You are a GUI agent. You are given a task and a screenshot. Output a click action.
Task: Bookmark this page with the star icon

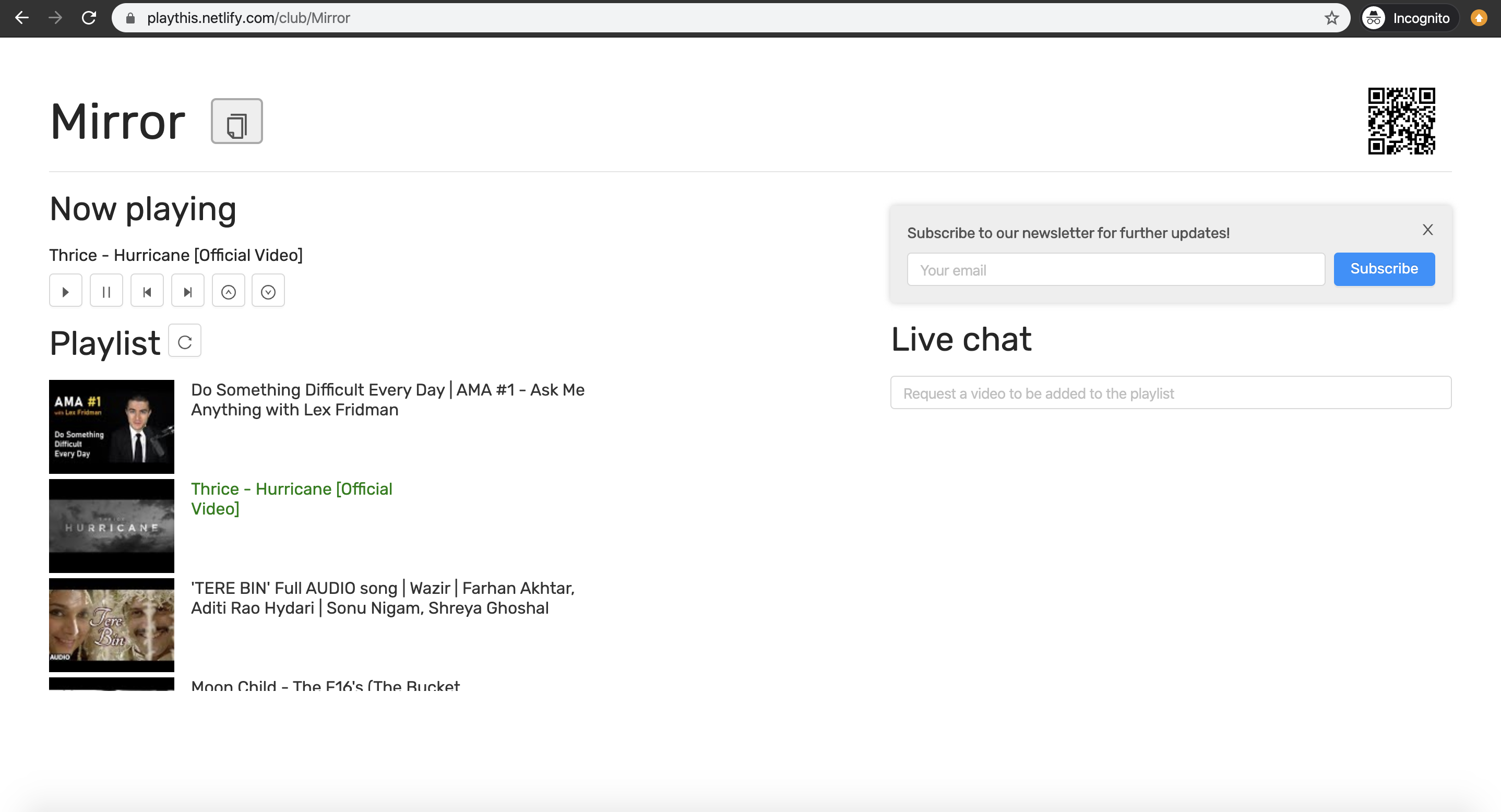coord(1331,18)
